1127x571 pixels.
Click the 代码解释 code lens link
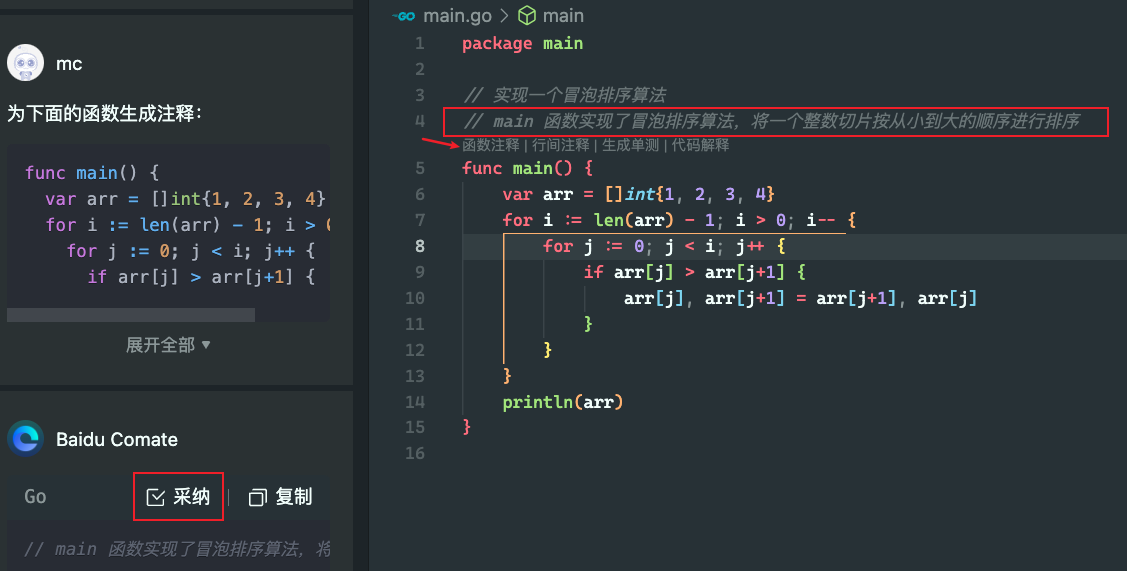coord(701,145)
